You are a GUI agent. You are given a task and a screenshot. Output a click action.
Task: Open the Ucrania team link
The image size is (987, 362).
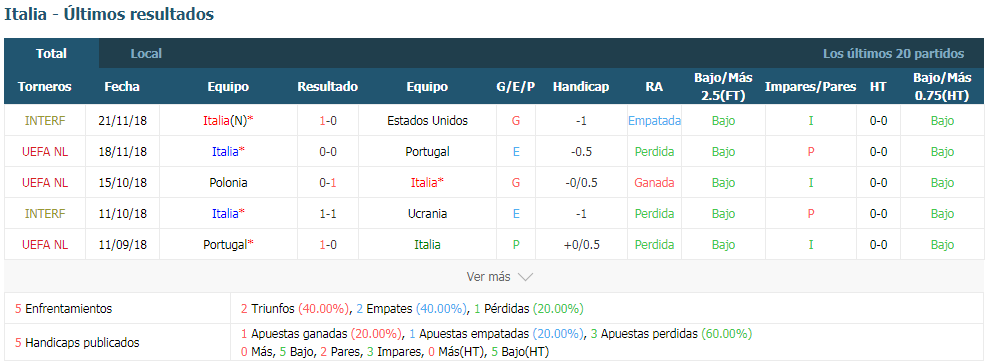(427, 213)
